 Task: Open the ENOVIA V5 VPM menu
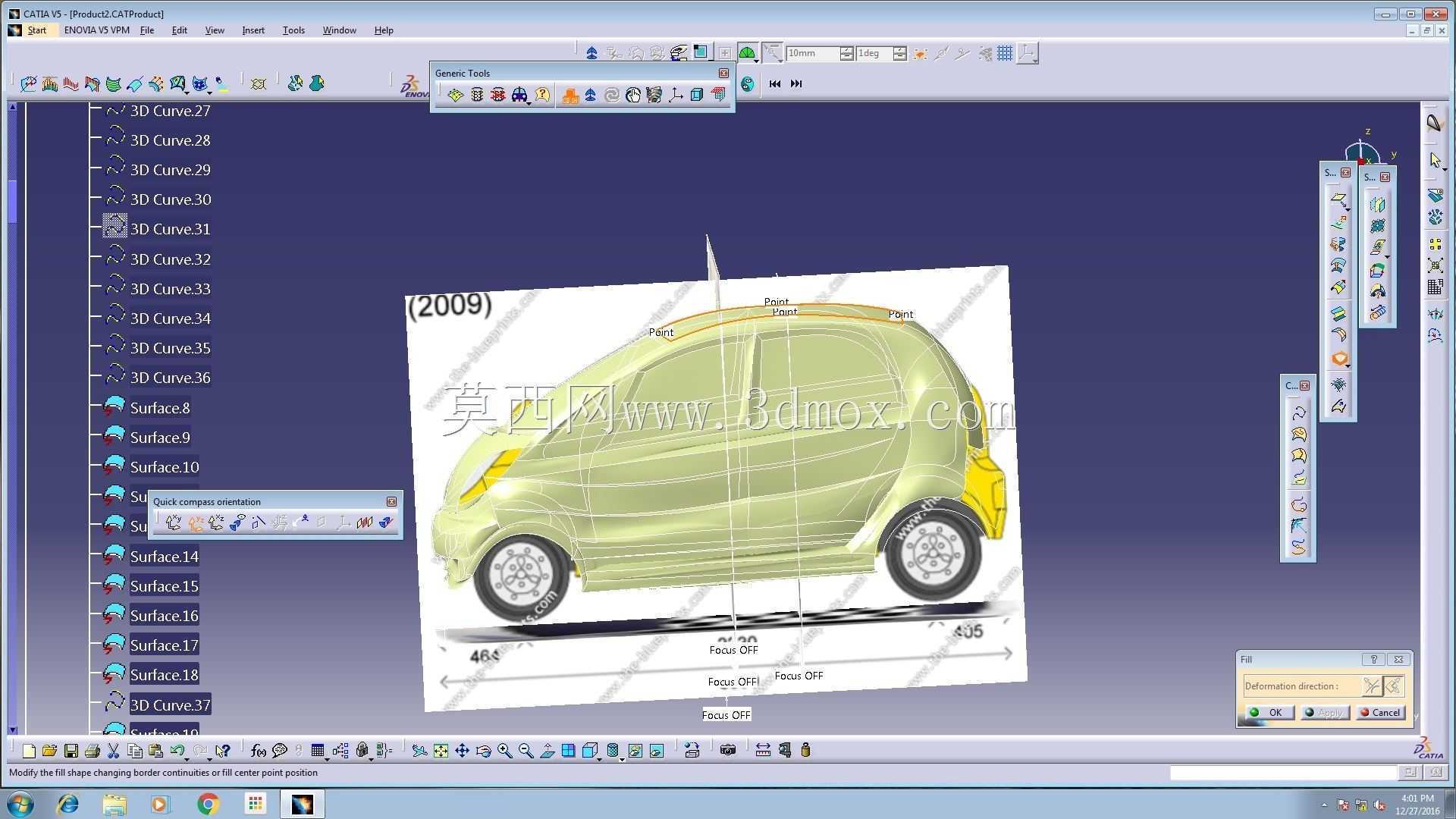(x=96, y=30)
